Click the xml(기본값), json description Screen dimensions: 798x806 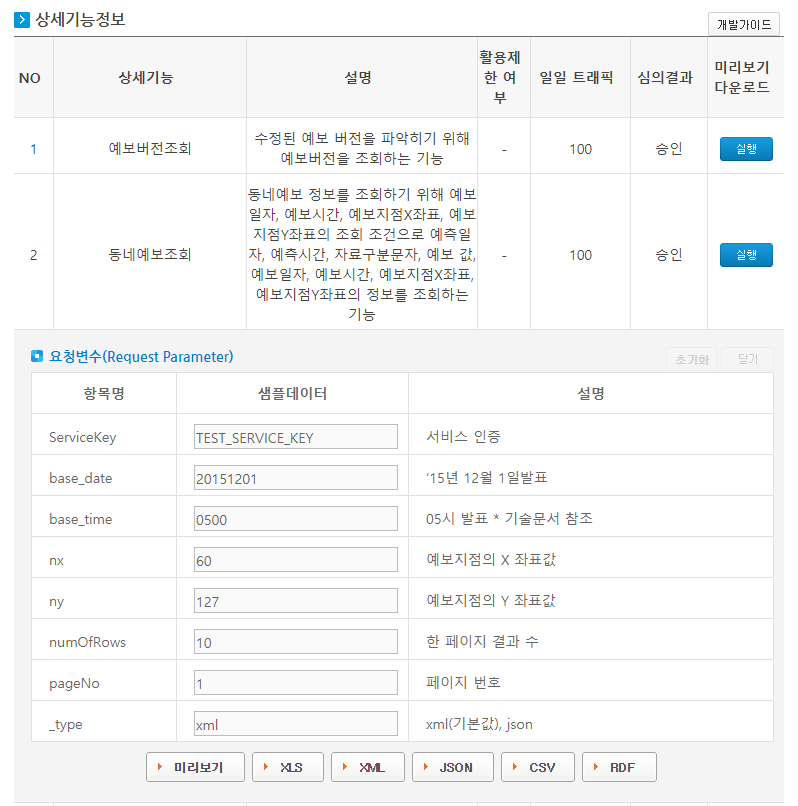click(x=479, y=724)
